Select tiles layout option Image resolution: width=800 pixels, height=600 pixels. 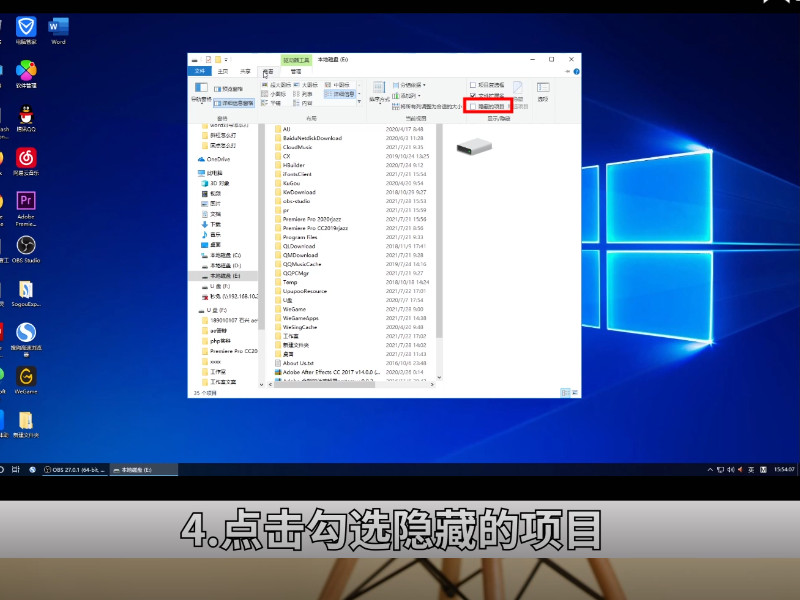click(x=271, y=103)
